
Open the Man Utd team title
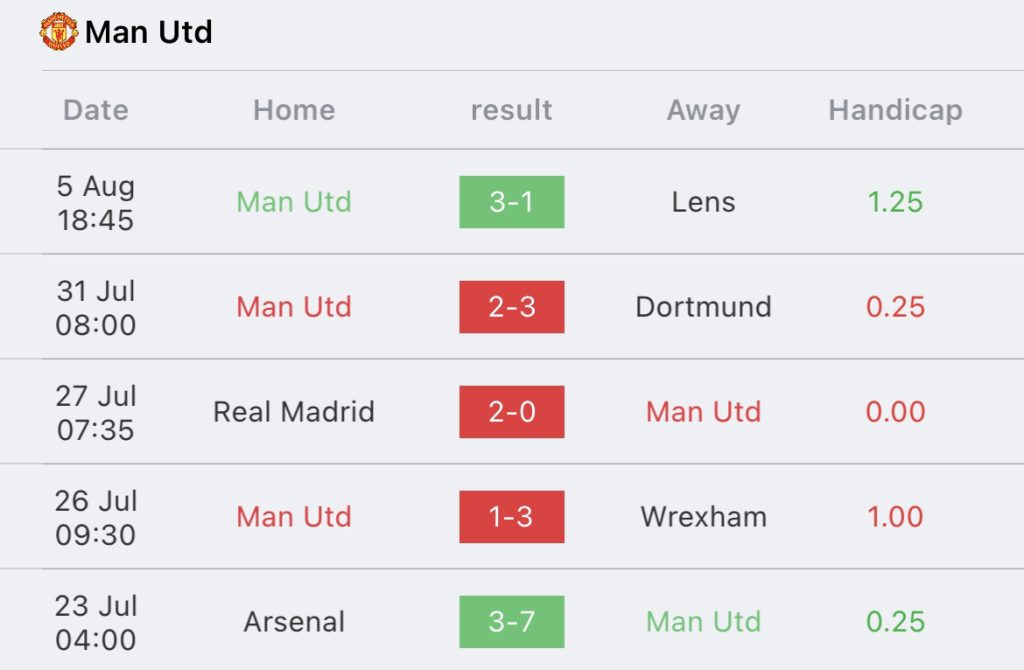pyautogui.click(x=148, y=32)
